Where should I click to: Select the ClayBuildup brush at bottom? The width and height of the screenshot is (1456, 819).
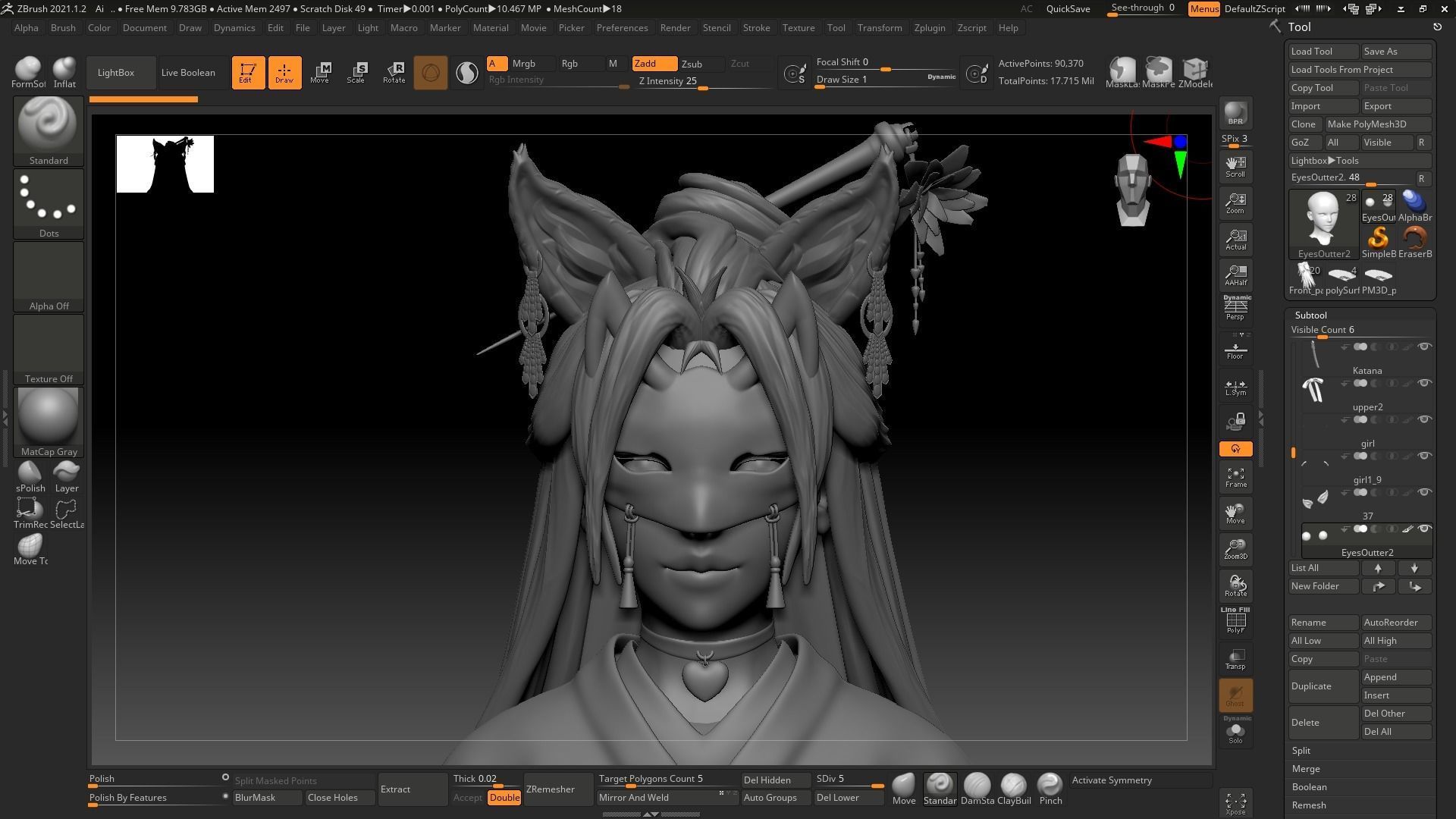(1013, 789)
